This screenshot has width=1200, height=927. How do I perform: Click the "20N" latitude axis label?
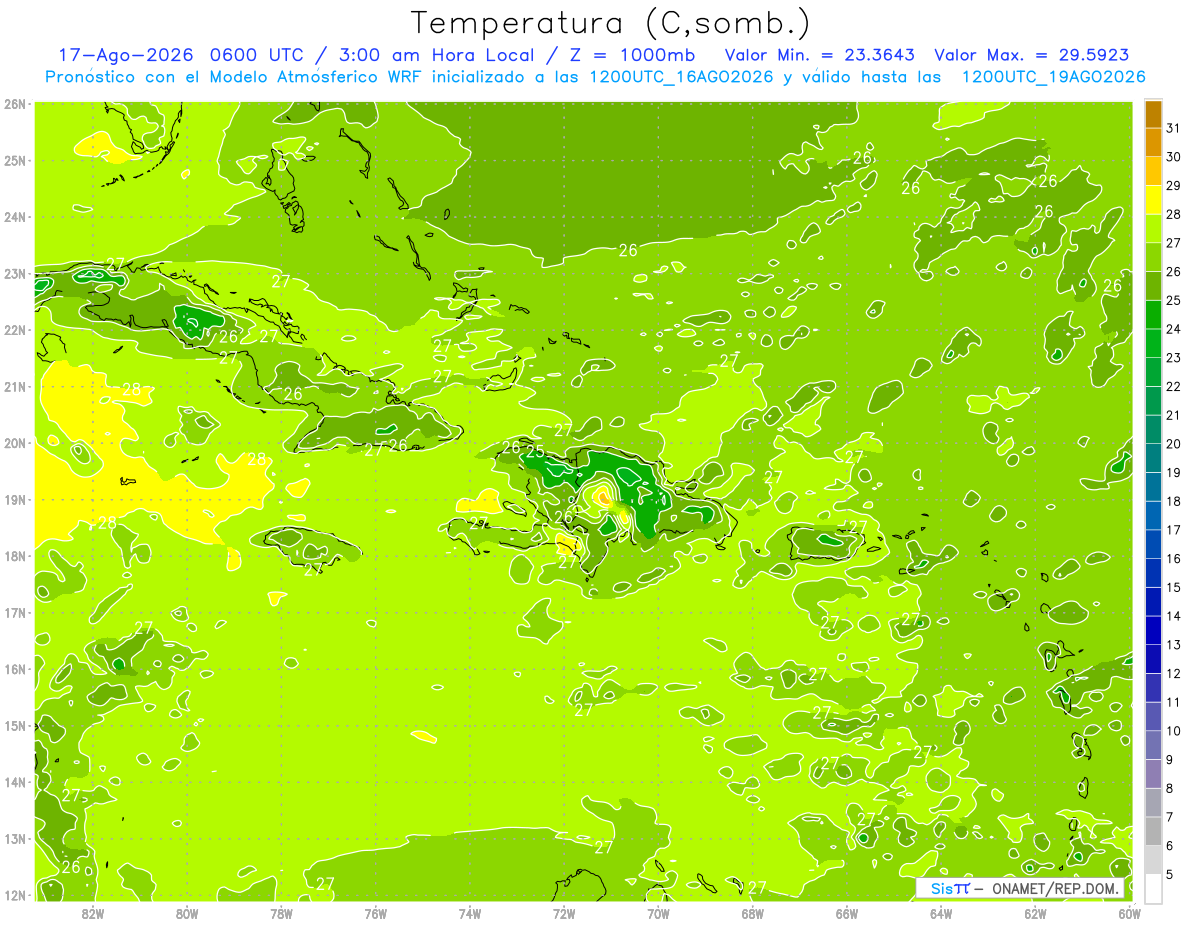click(x=14, y=443)
